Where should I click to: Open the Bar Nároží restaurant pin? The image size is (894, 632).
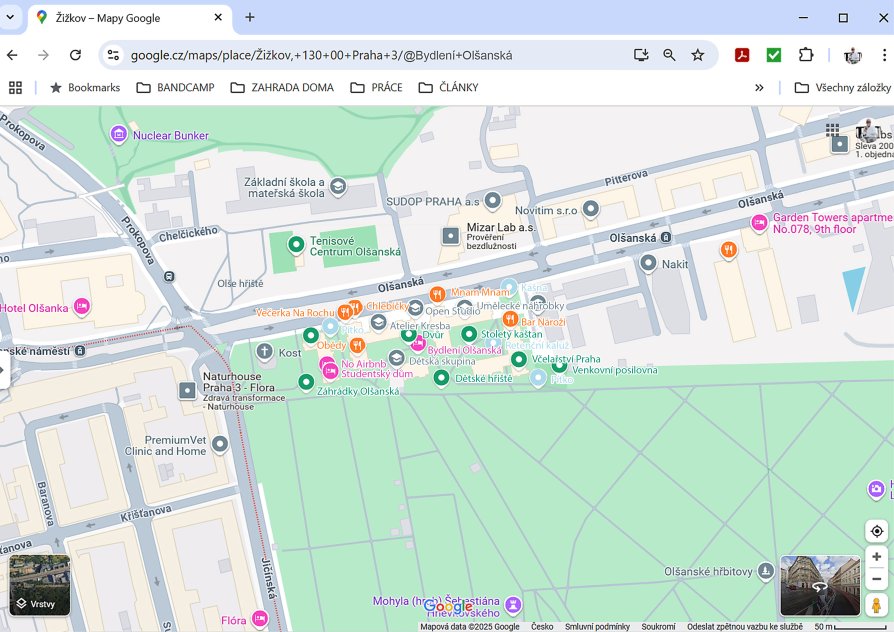click(510, 319)
